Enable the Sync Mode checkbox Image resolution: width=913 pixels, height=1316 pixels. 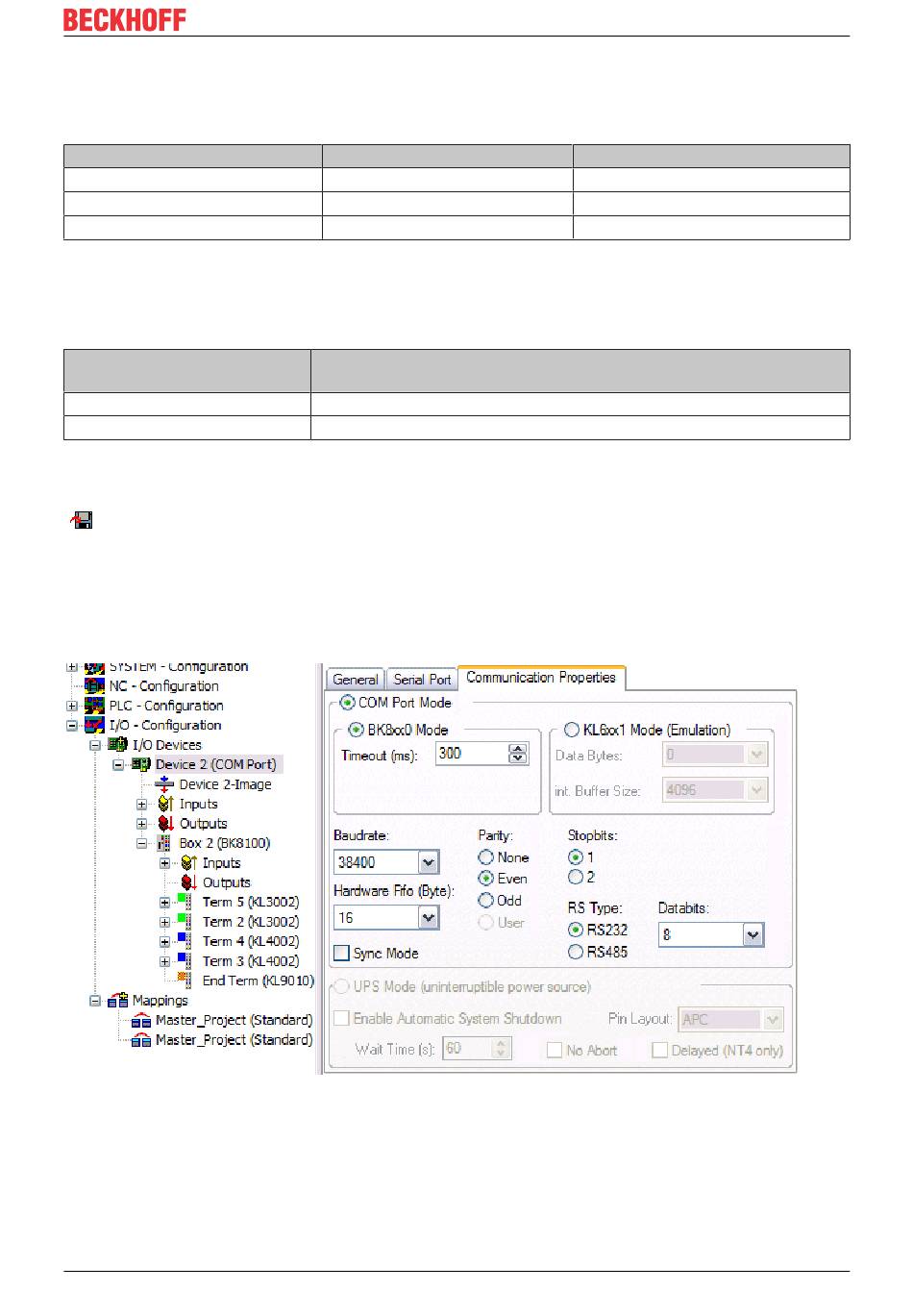point(341,953)
